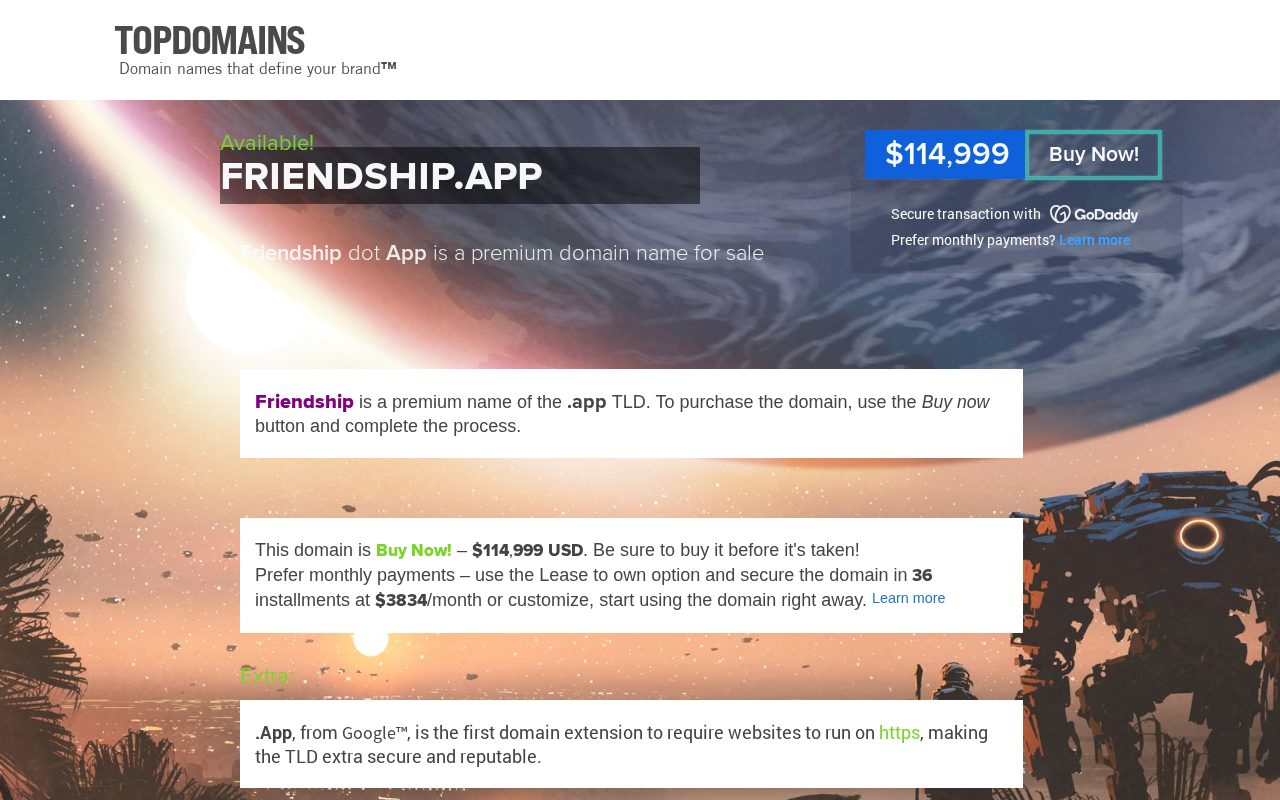Click the purple Friendship word
1280x800 pixels.
click(x=304, y=402)
